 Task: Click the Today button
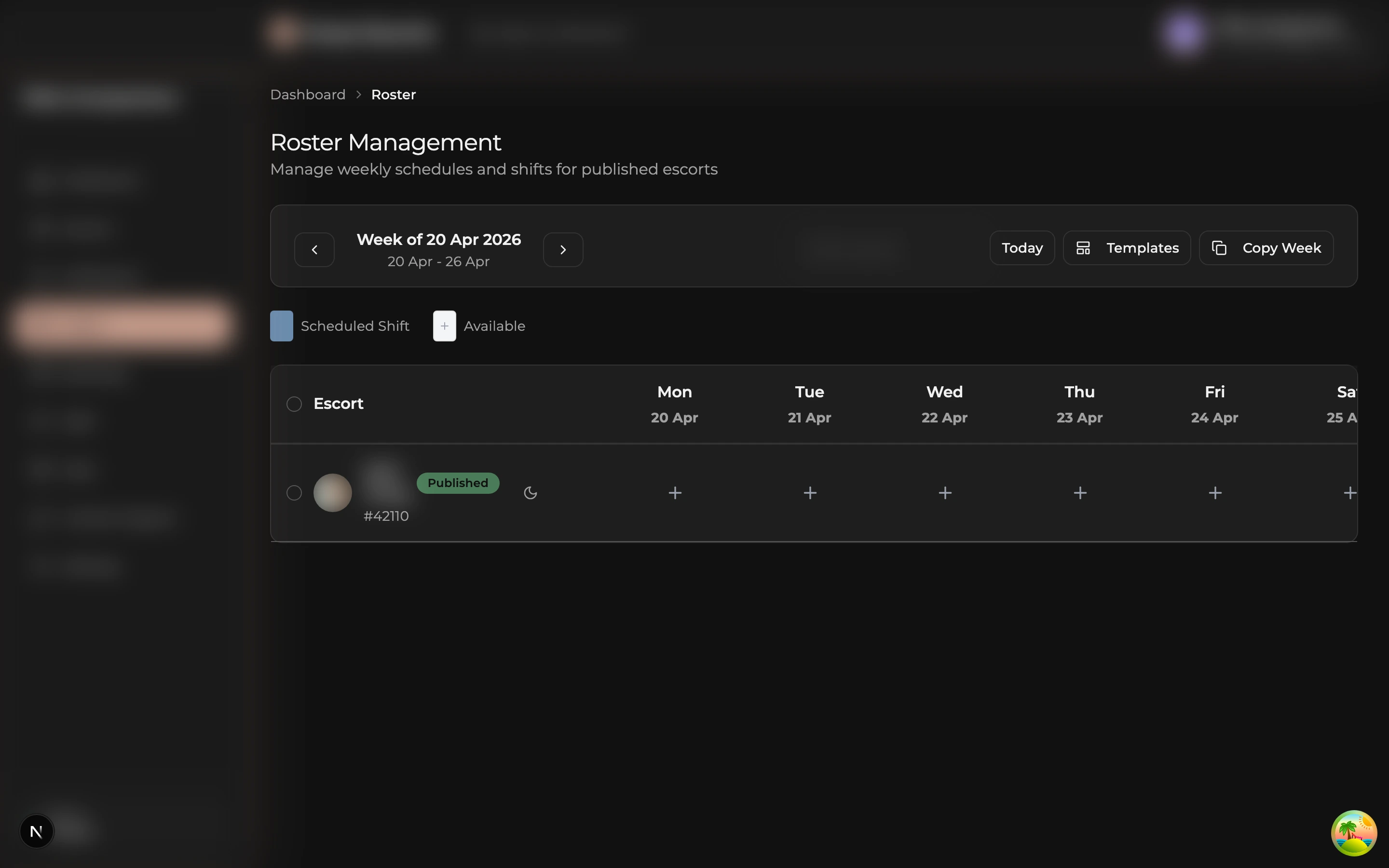click(1021, 247)
